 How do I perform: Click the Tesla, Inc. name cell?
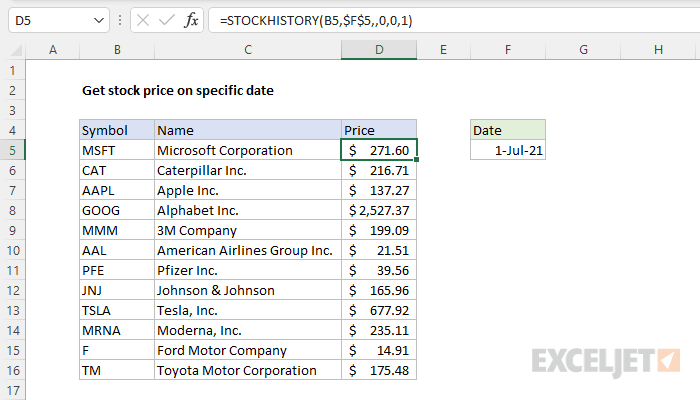tap(248, 310)
